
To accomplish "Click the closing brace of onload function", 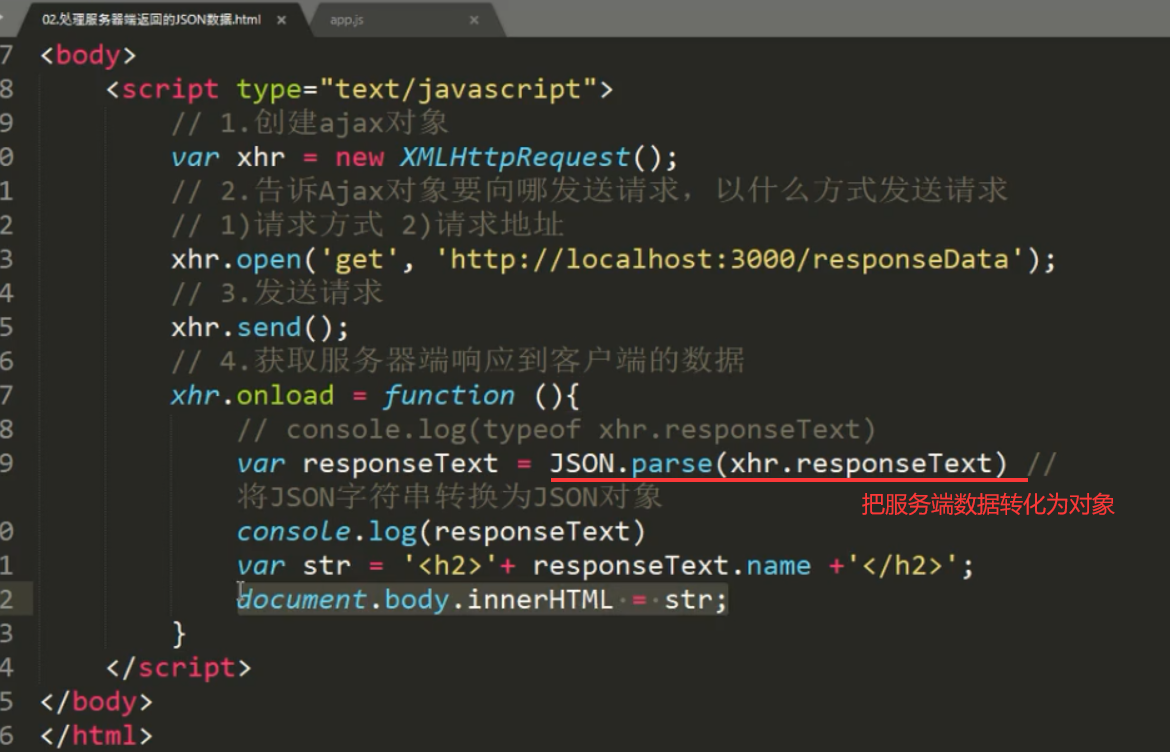I will [179, 634].
